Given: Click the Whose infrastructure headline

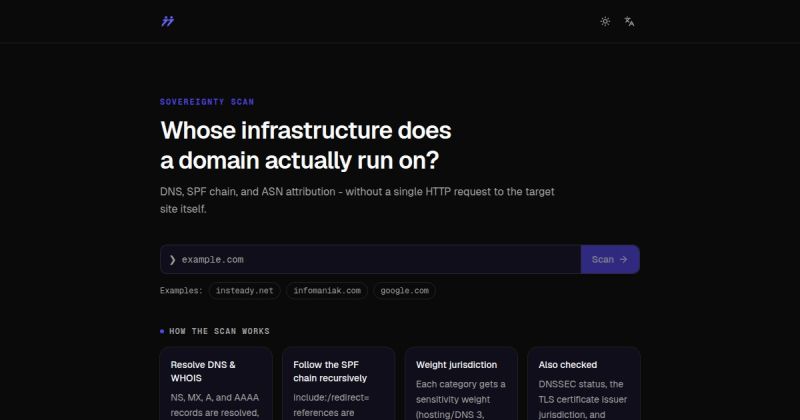Looking at the screenshot, I should point(306,145).
